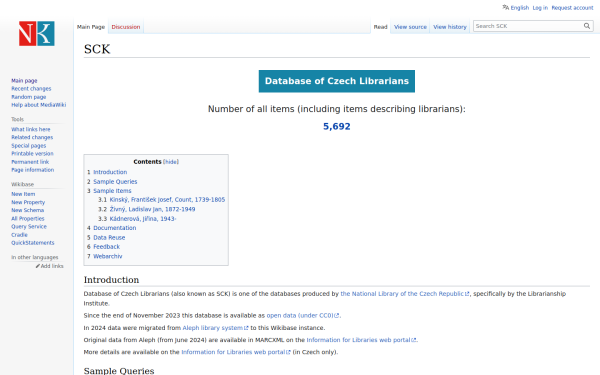Image resolution: width=600 pixels, height=375 pixels.
Task: Jump to Sample Items in contents
Action: click(x=112, y=191)
